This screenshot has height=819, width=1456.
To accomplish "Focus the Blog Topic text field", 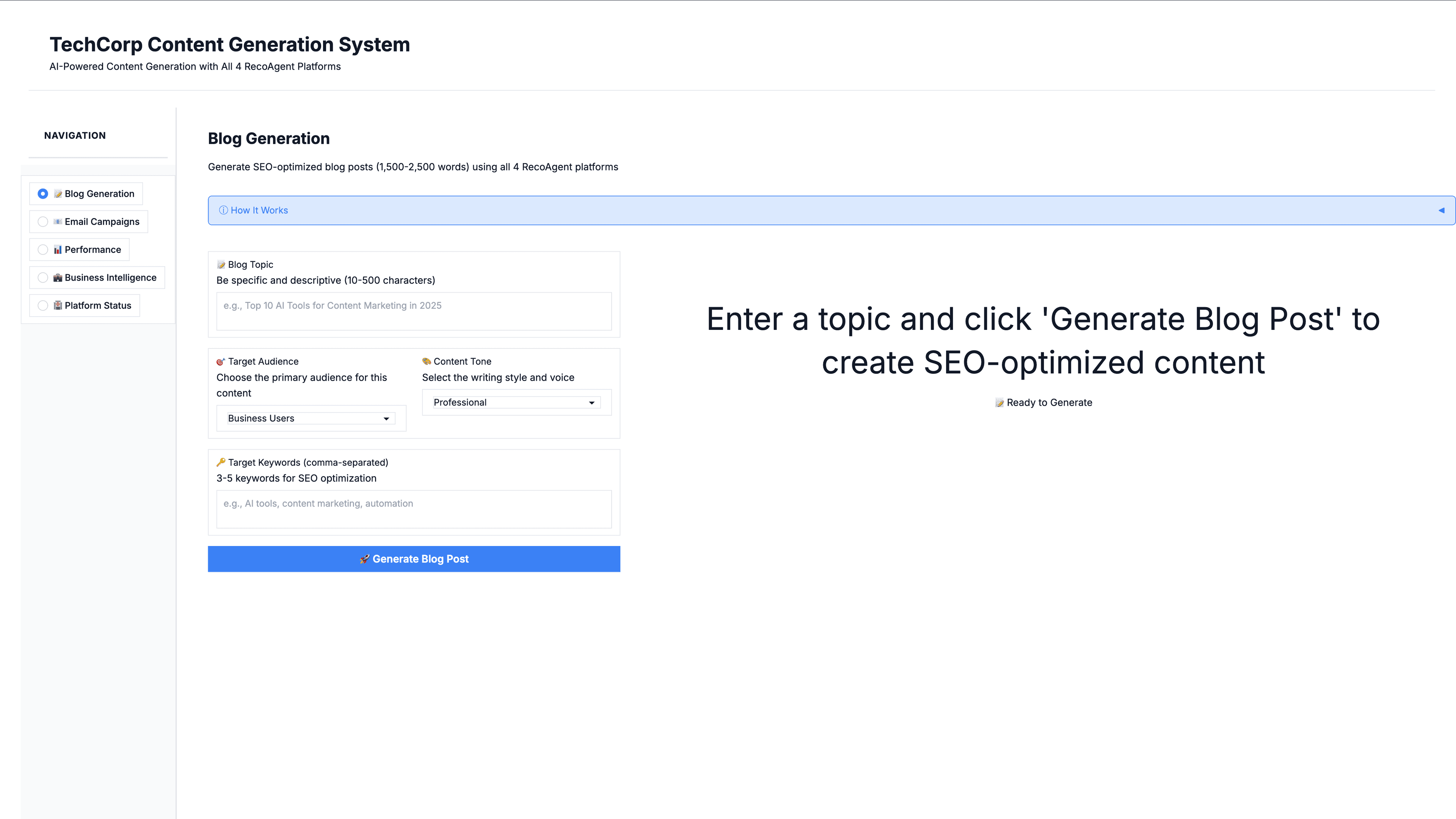I will click(414, 311).
